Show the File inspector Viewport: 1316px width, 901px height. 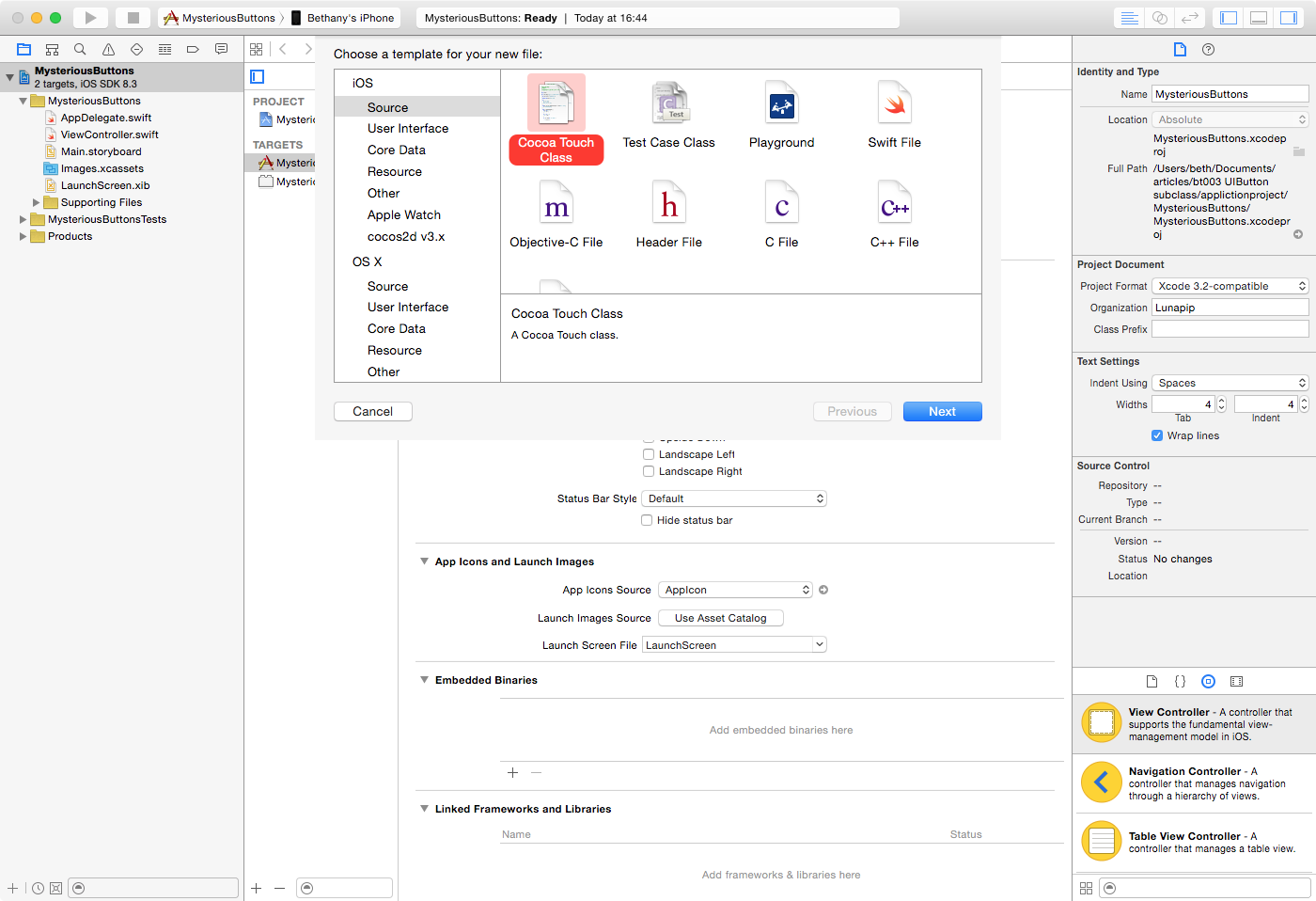click(x=1180, y=49)
